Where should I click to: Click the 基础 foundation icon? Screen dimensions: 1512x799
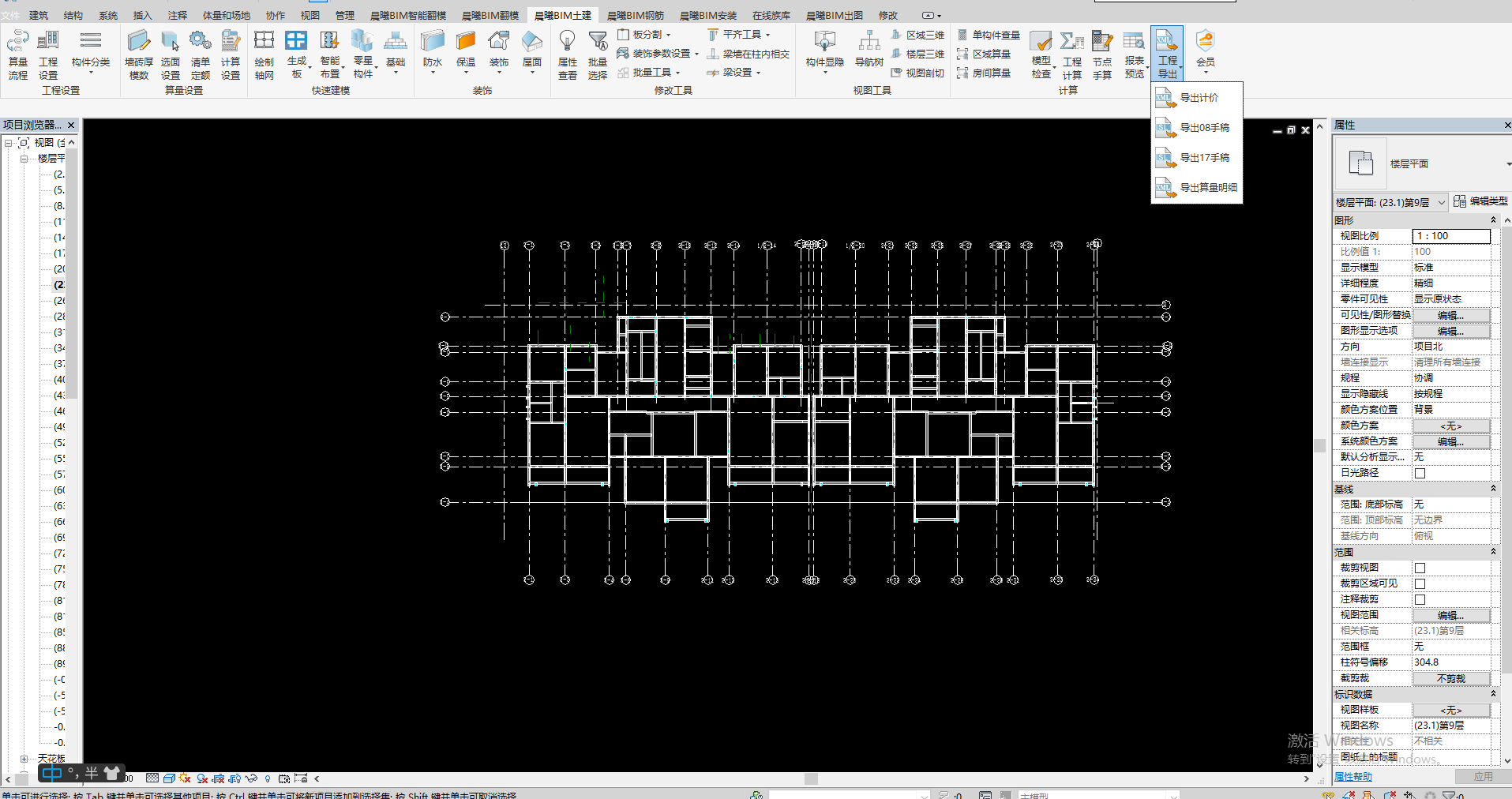point(395,51)
